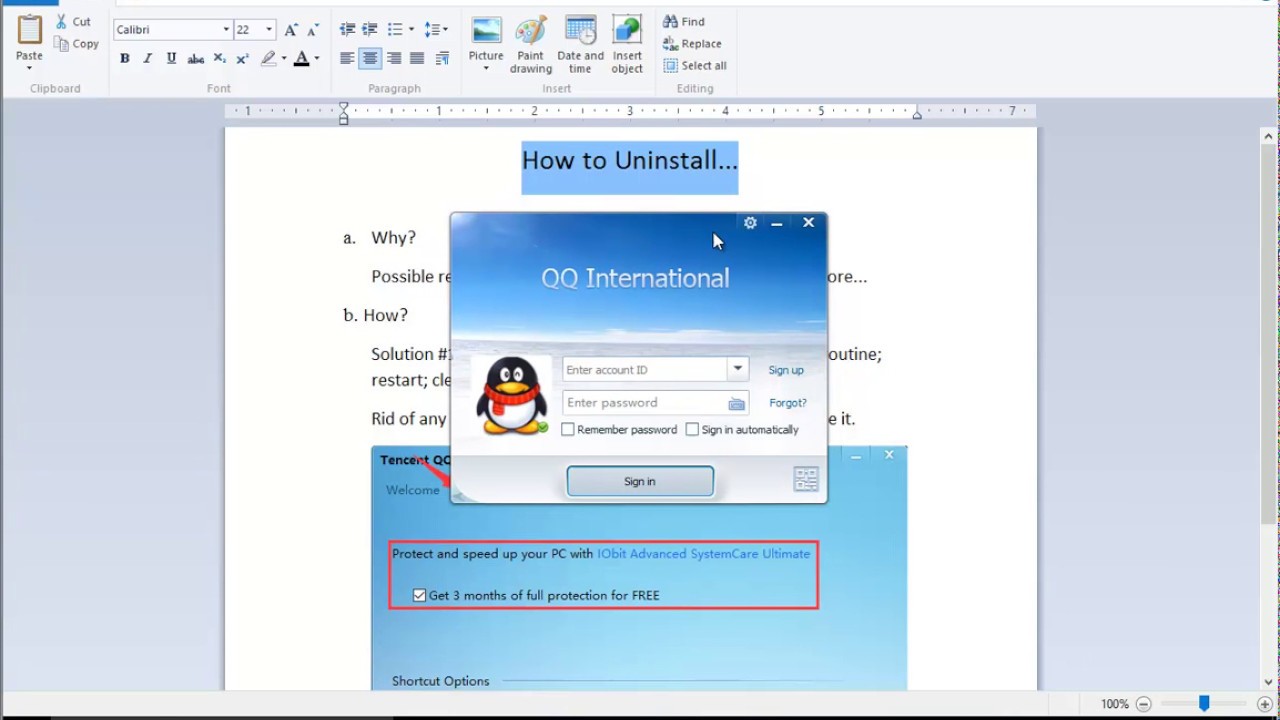Click the Paste clipboard icon
1280x720 pixels.
click(30, 30)
